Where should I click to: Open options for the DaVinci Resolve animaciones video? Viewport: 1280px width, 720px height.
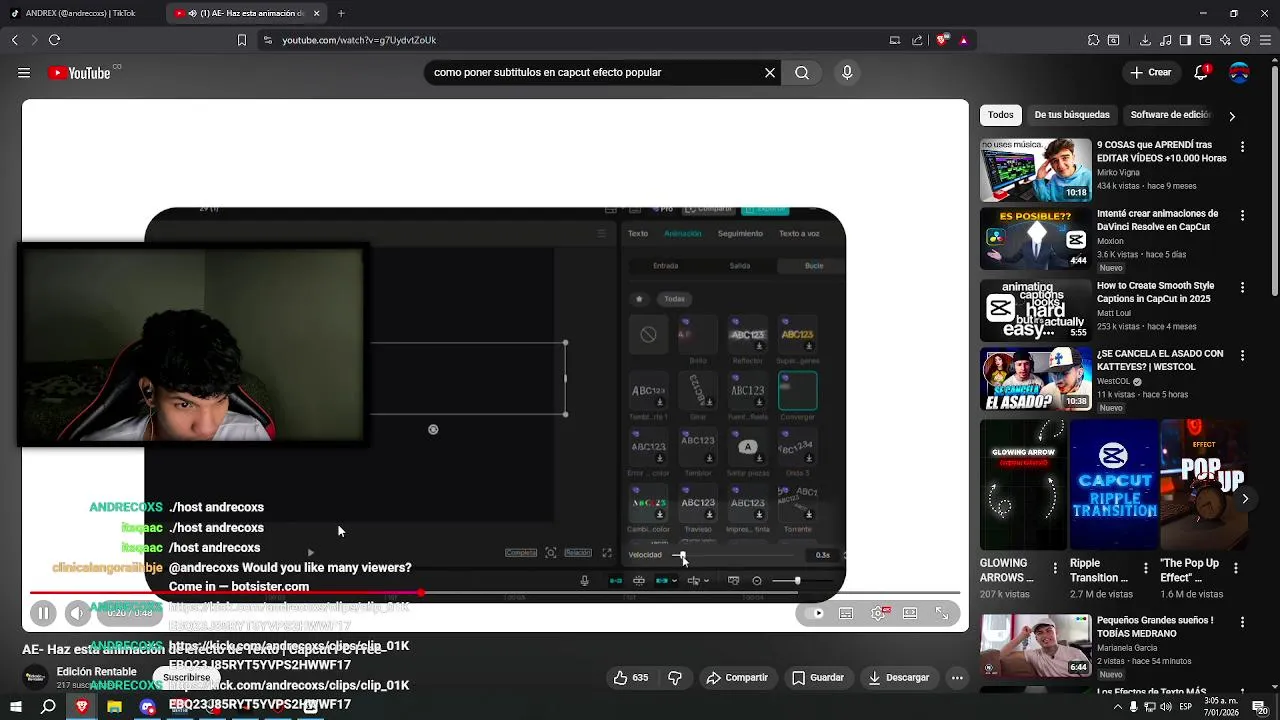pyautogui.click(x=1242, y=216)
